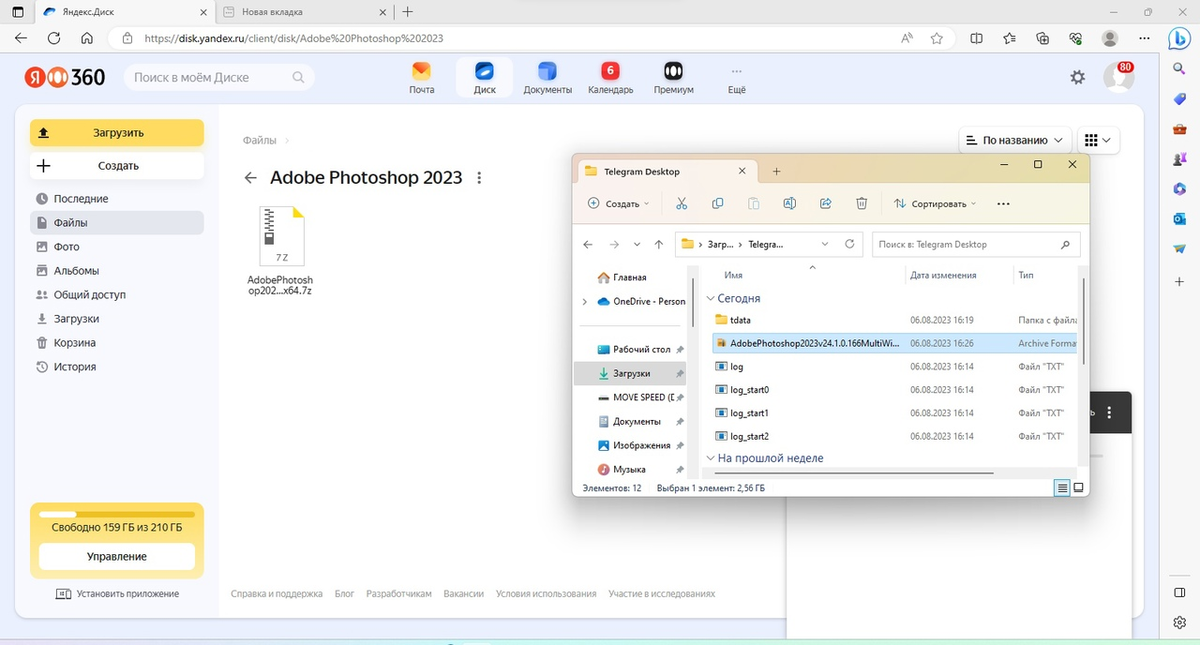Click Delete trash icon in Explorer toolbar
Screen dimensions: 1200x645
pyautogui.click(x=861, y=203)
